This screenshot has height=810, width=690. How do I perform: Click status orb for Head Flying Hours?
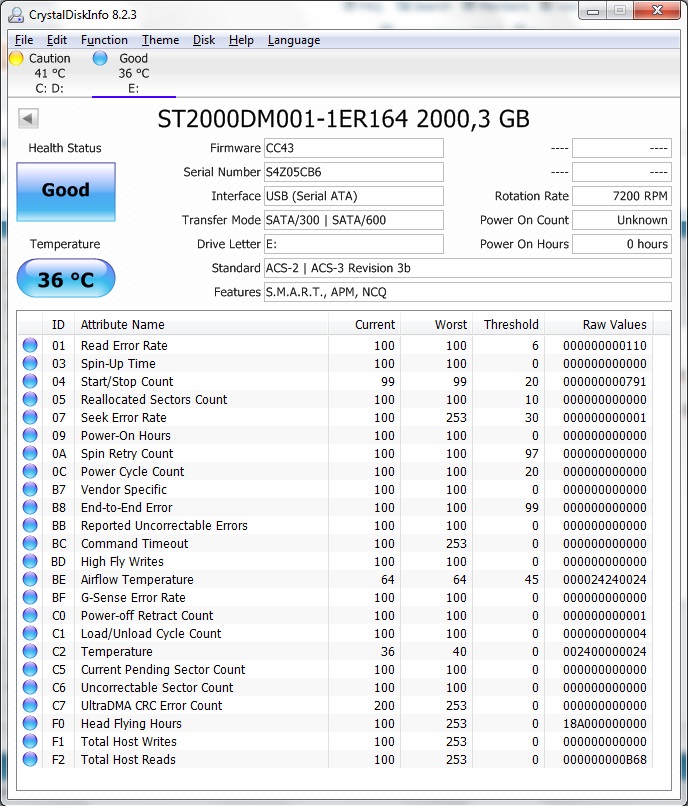30,723
